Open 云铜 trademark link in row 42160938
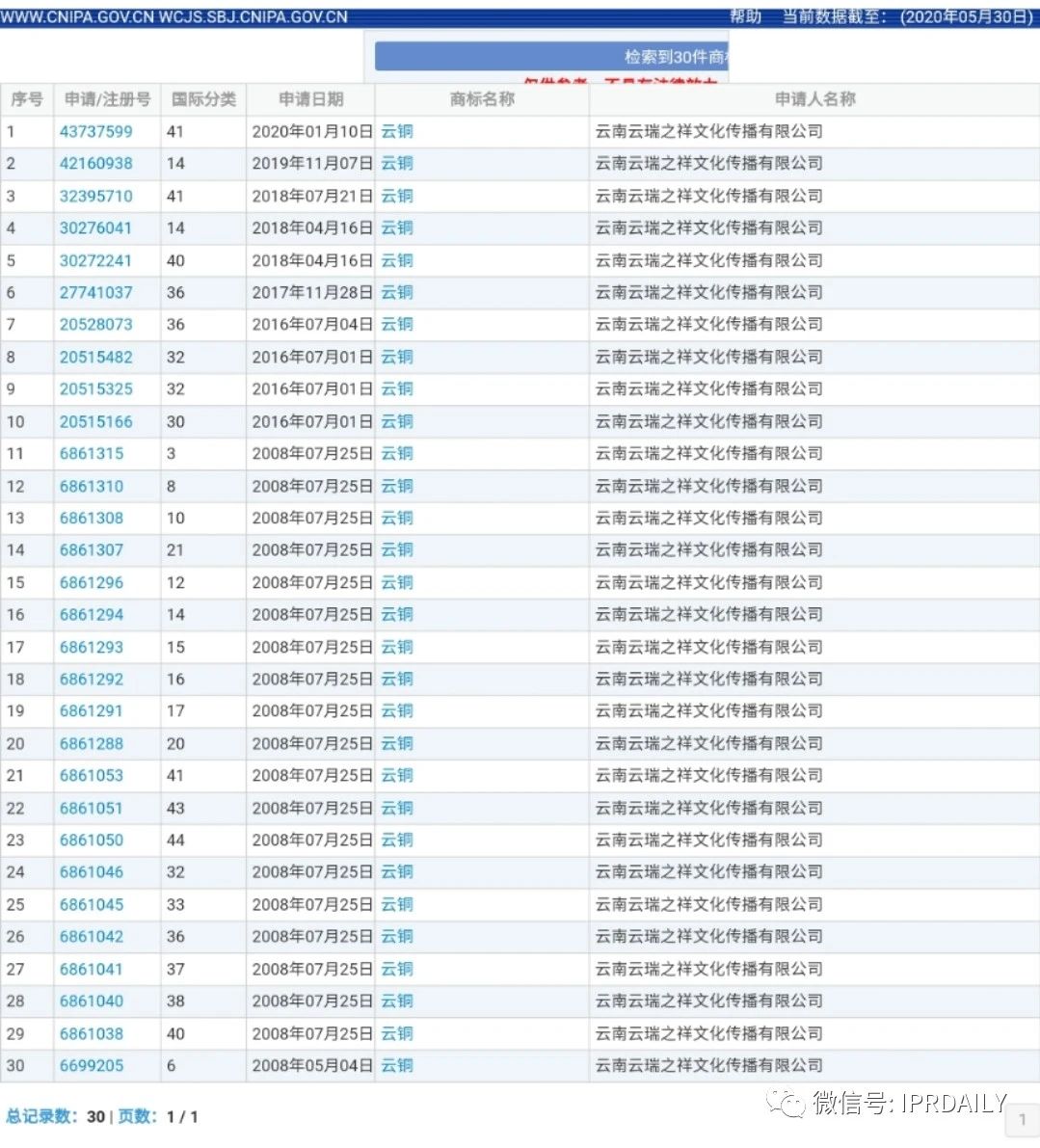Screen dimensions: 1040x1148 tap(397, 164)
